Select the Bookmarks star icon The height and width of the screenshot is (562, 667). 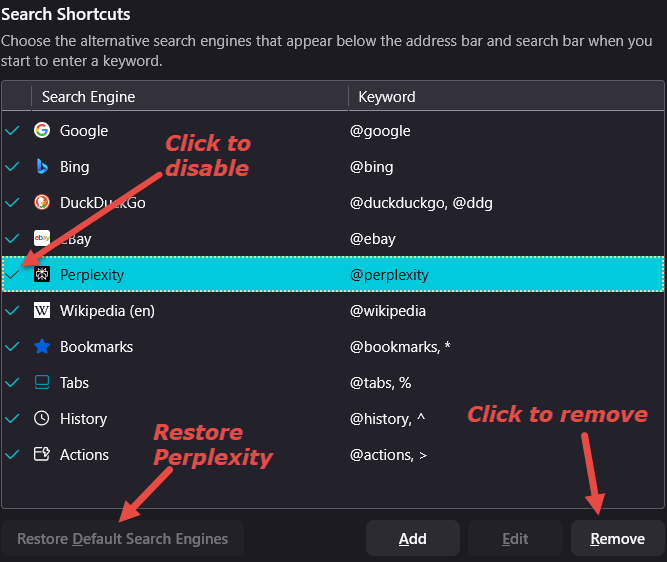click(x=42, y=347)
